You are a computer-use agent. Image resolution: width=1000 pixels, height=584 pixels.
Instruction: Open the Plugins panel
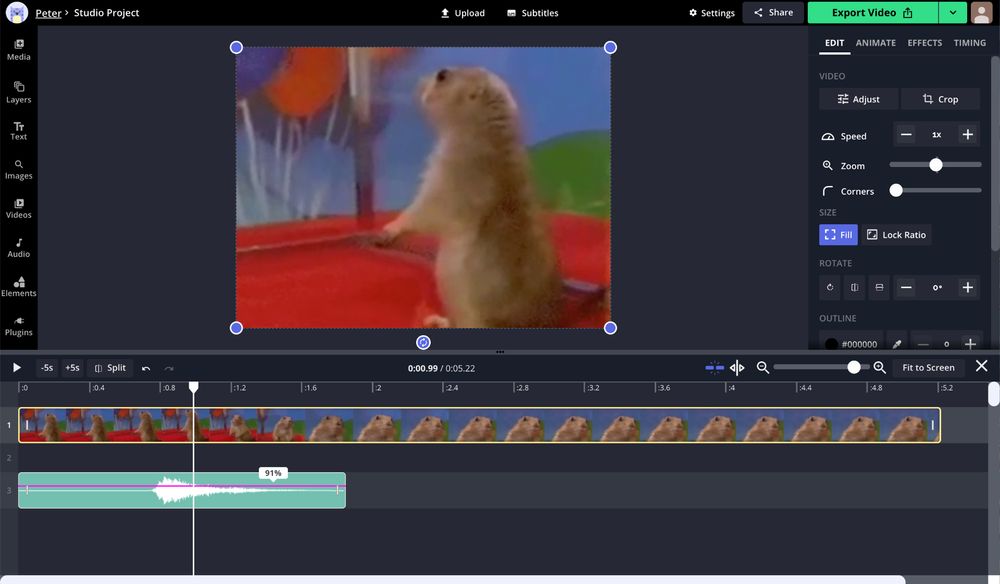[18, 325]
